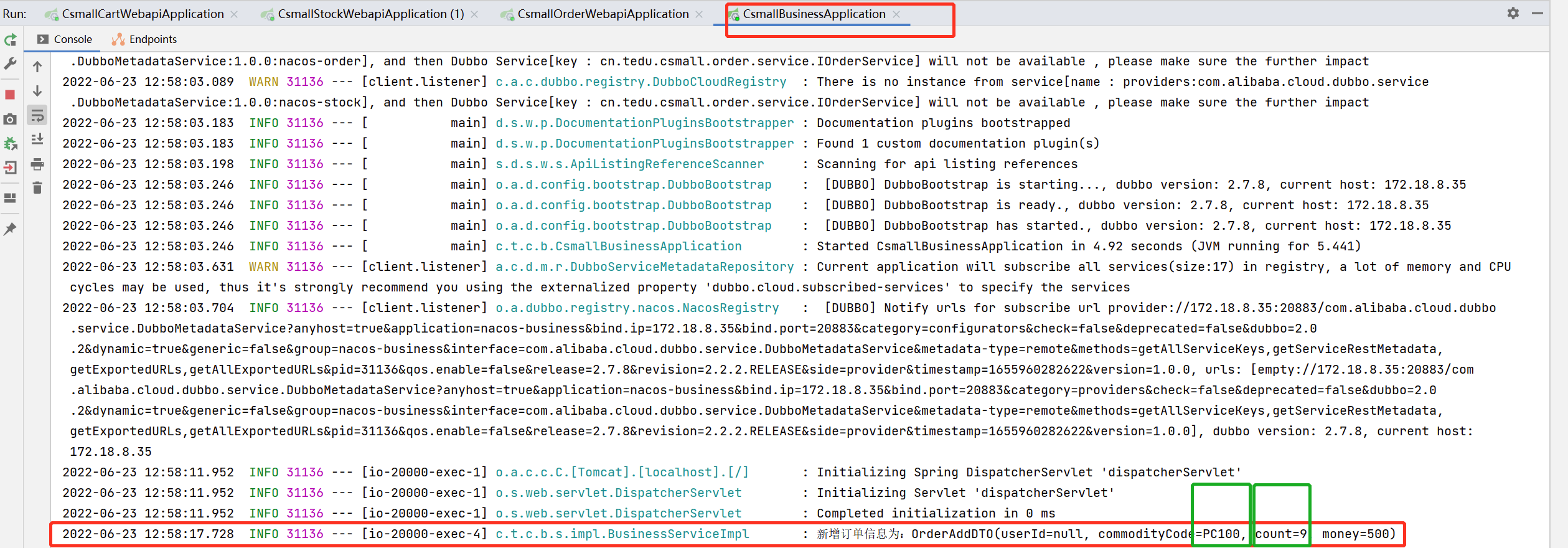The width and height of the screenshot is (1568, 548).
Task: Click the WARN label at 12:58:03.631
Action: click(264, 267)
